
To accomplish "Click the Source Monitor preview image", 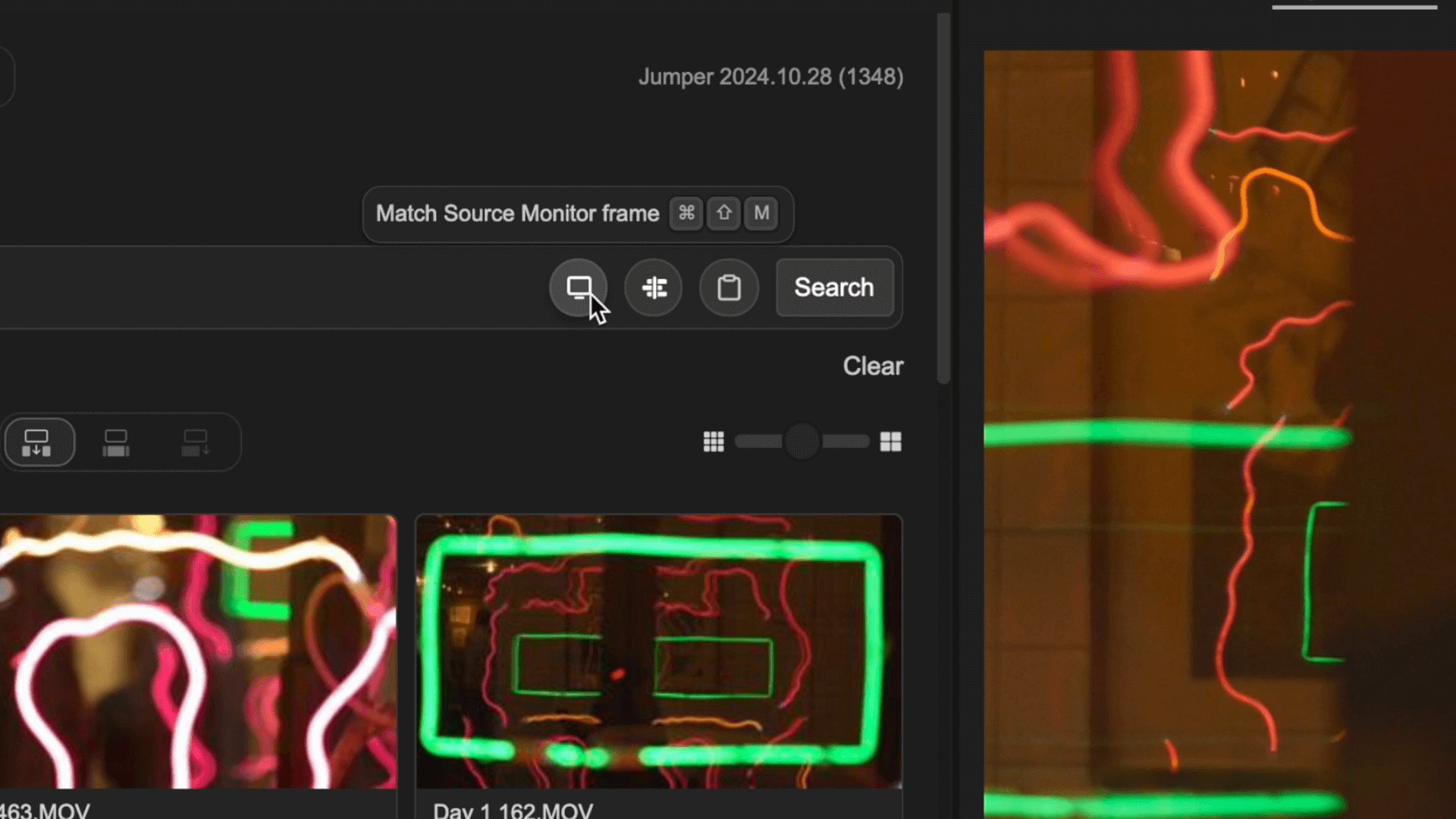I will (x=1219, y=432).
